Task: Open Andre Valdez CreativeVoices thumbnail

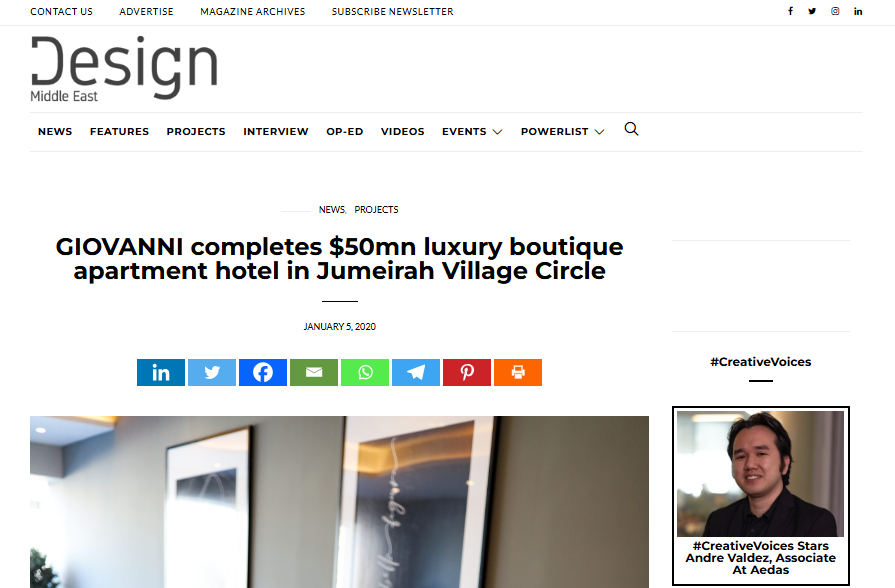Action: [x=760, y=474]
